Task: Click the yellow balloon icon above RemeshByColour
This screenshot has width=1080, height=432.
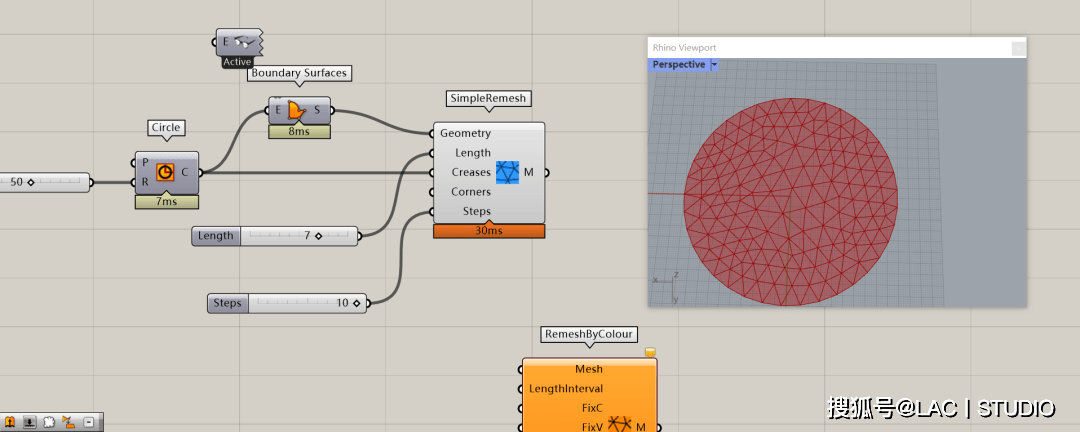Action: click(x=650, y=352)
